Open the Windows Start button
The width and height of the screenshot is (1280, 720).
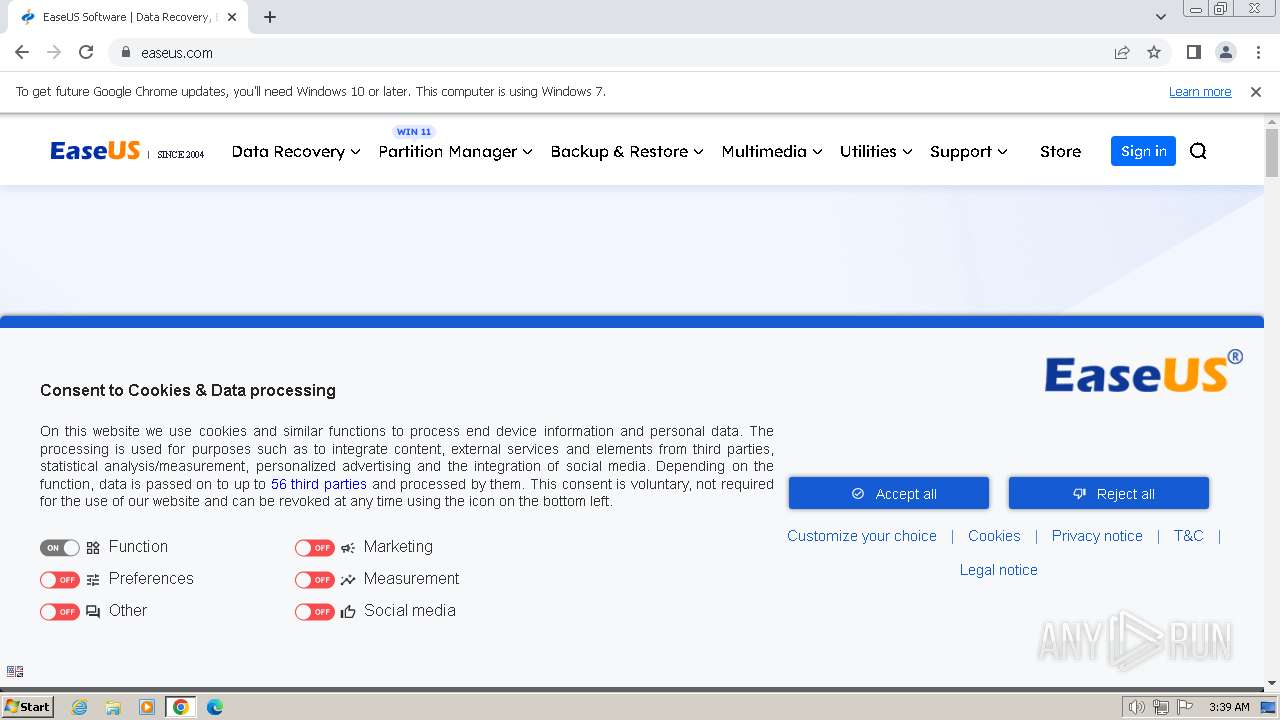click(x=28, y=707)
